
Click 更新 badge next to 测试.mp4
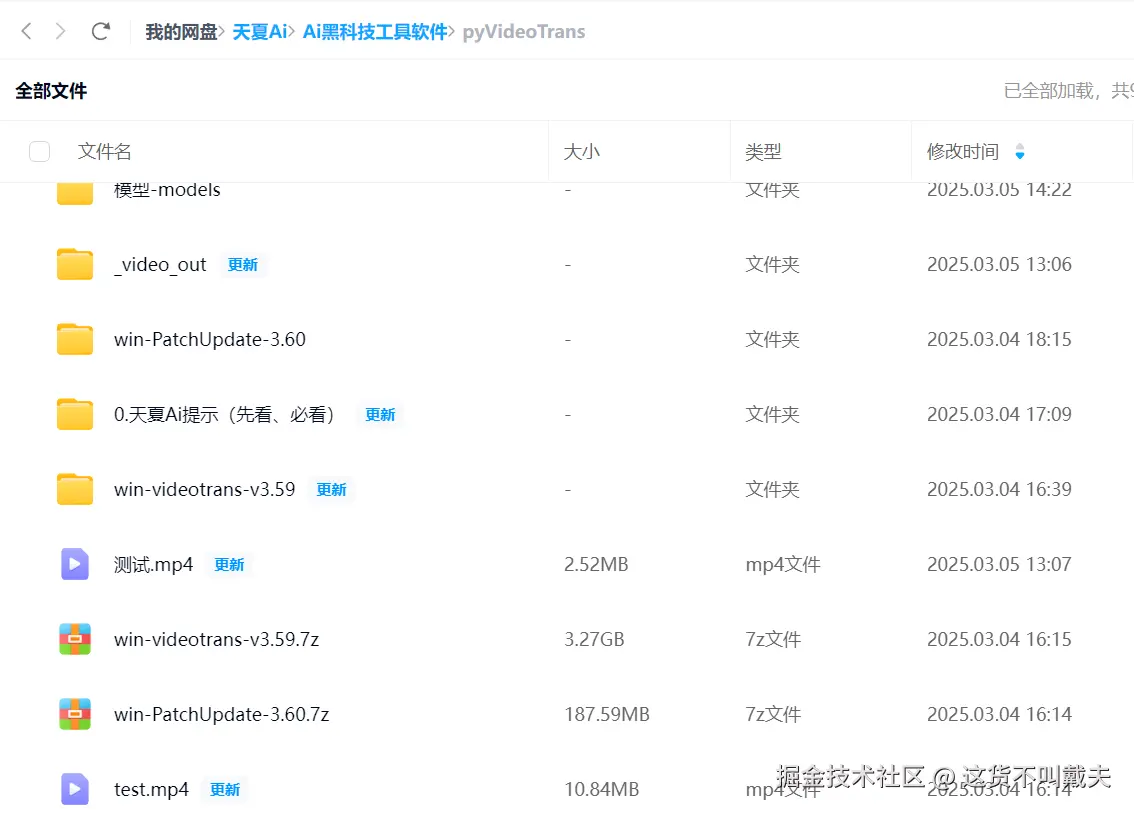pos(229,565)
